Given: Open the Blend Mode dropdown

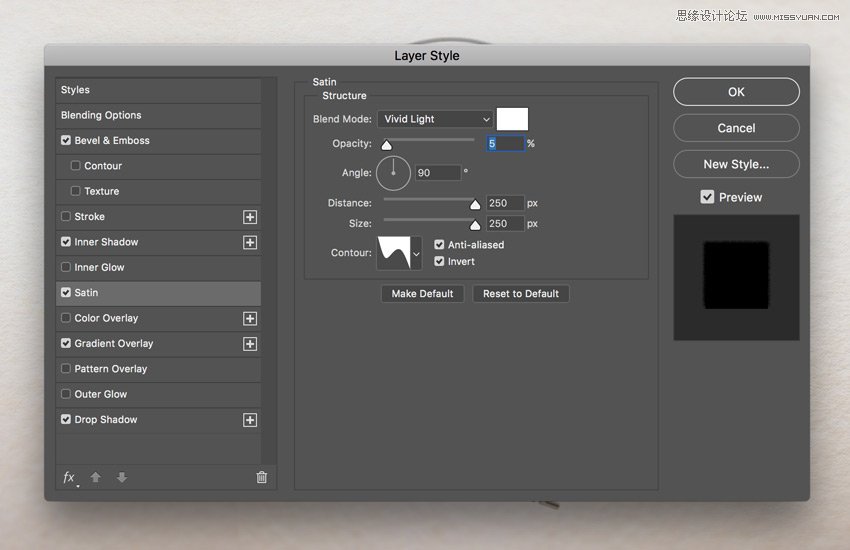Looking at the screenshot, I should (436, 119).
